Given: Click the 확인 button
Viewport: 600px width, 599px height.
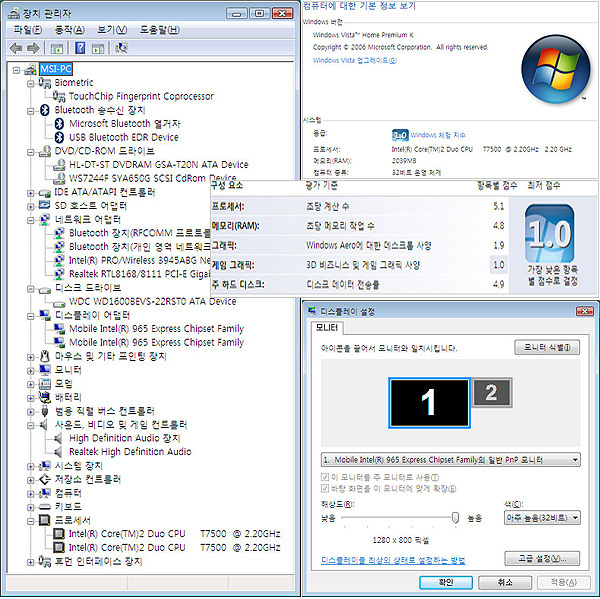Looking at the screenshot, I should (x=446, y=583).
